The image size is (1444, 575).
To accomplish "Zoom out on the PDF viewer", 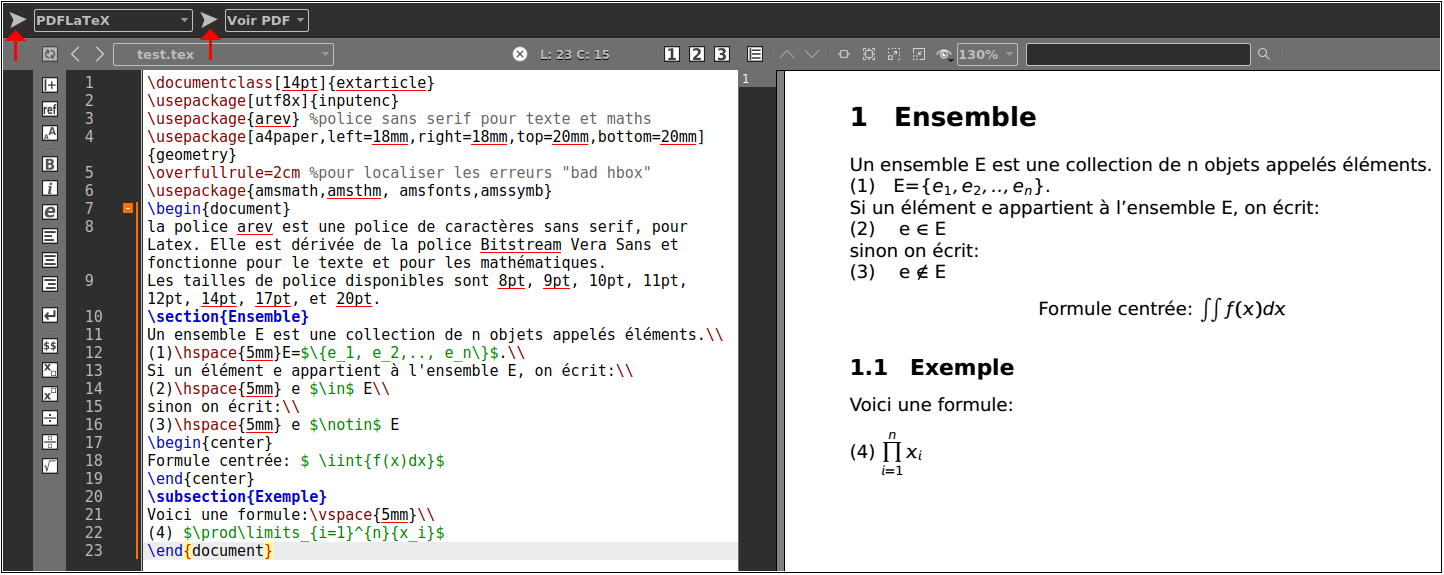I will 919,54.
